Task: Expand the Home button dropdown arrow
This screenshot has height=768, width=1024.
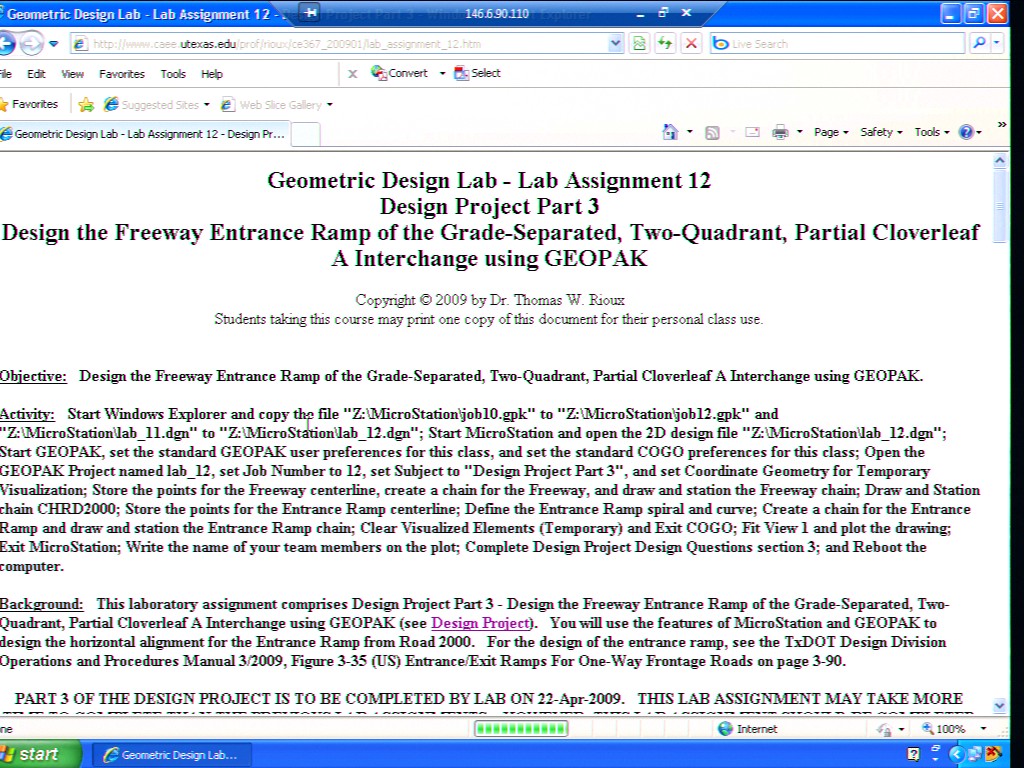Action: point(690,132)
